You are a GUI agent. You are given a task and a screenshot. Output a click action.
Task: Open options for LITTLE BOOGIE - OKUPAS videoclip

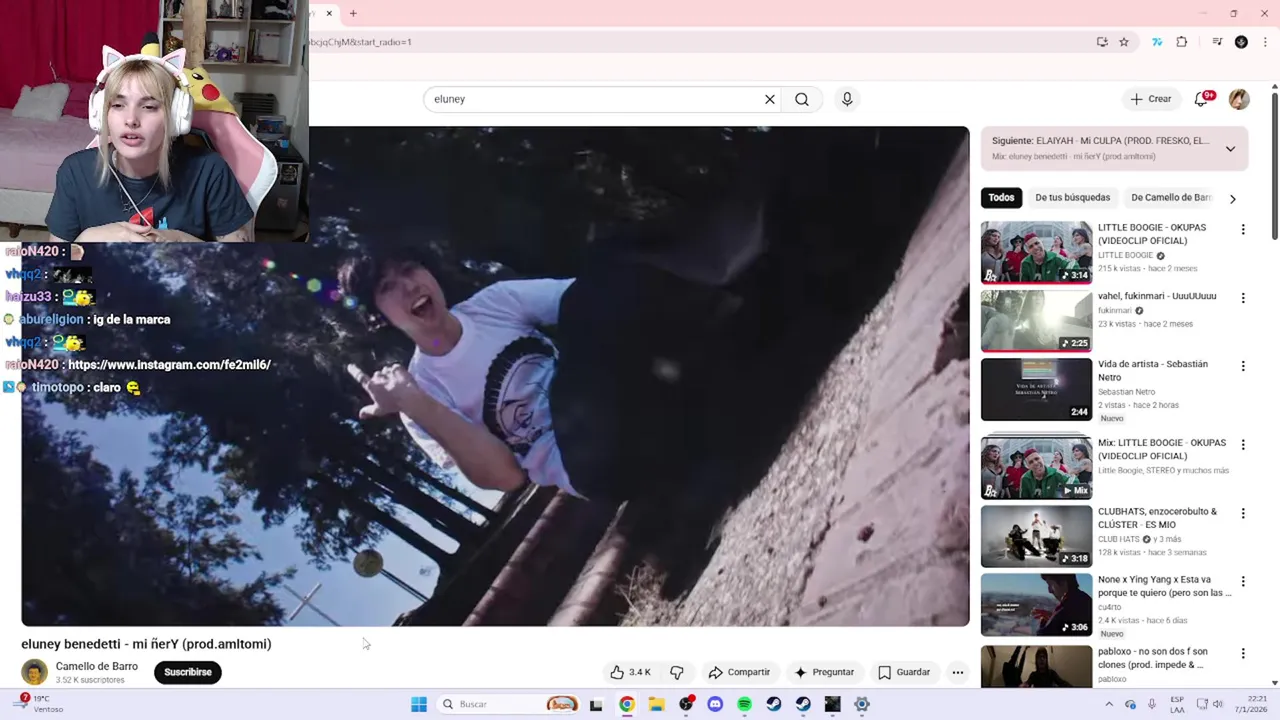coord(1243,230)
